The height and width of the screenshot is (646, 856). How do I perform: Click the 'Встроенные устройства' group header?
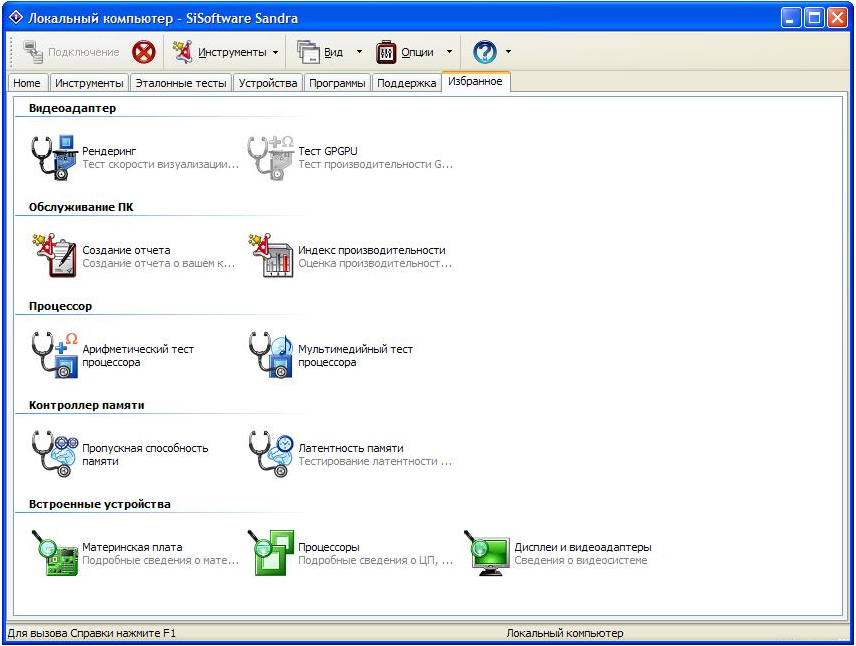point(100,504)
